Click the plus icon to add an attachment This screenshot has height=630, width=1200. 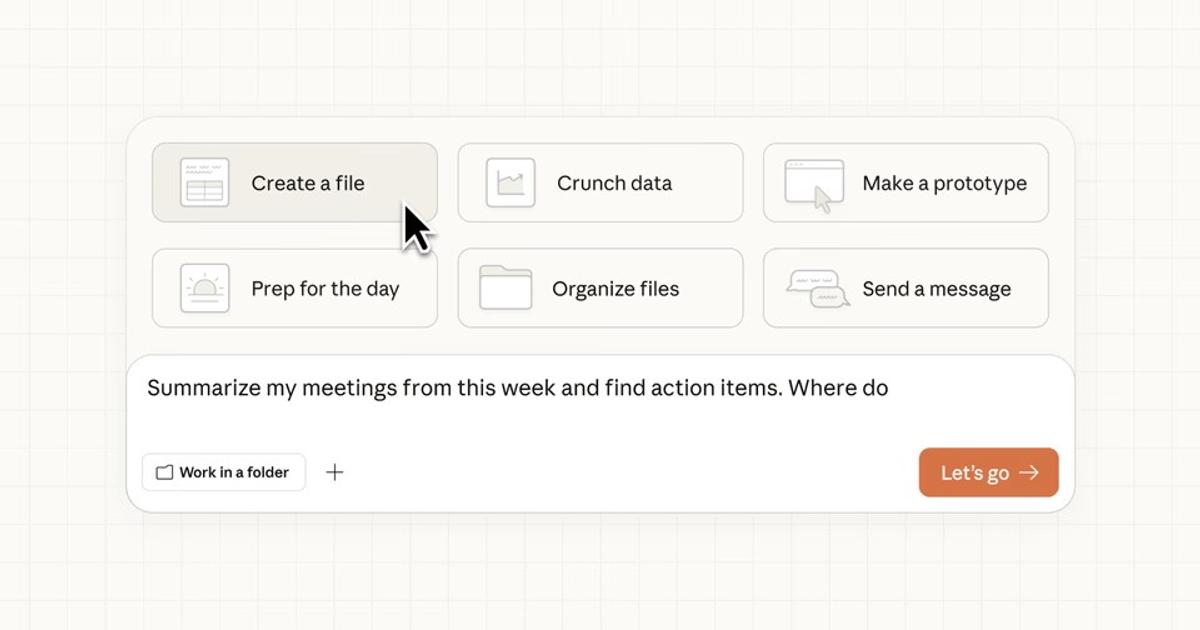[335, 472]
